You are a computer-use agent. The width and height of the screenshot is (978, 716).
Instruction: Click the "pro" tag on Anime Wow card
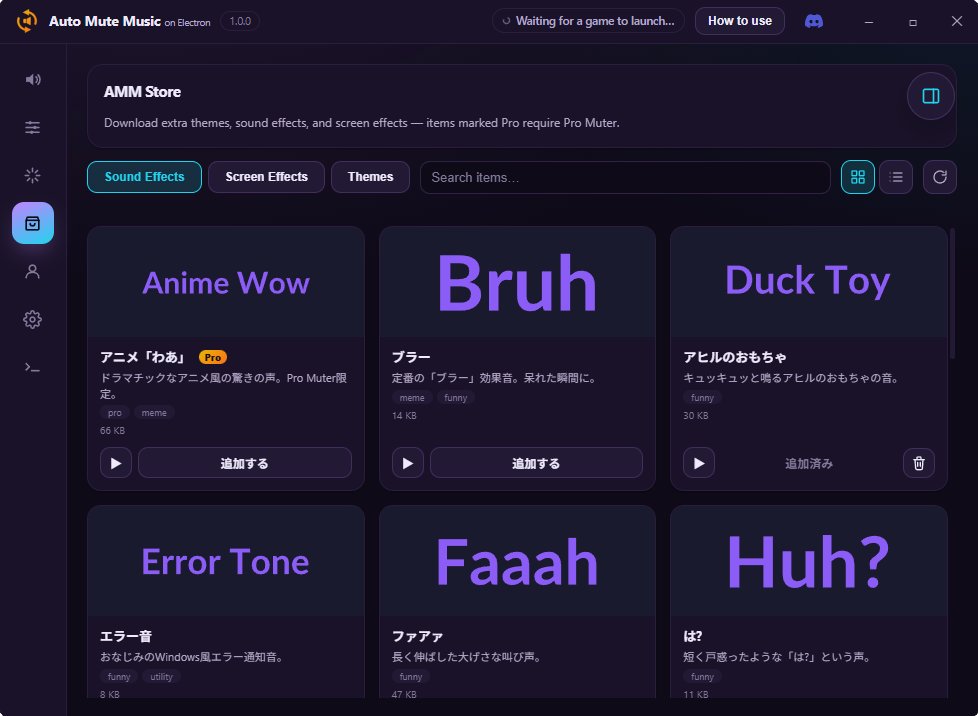click(115, 413)
